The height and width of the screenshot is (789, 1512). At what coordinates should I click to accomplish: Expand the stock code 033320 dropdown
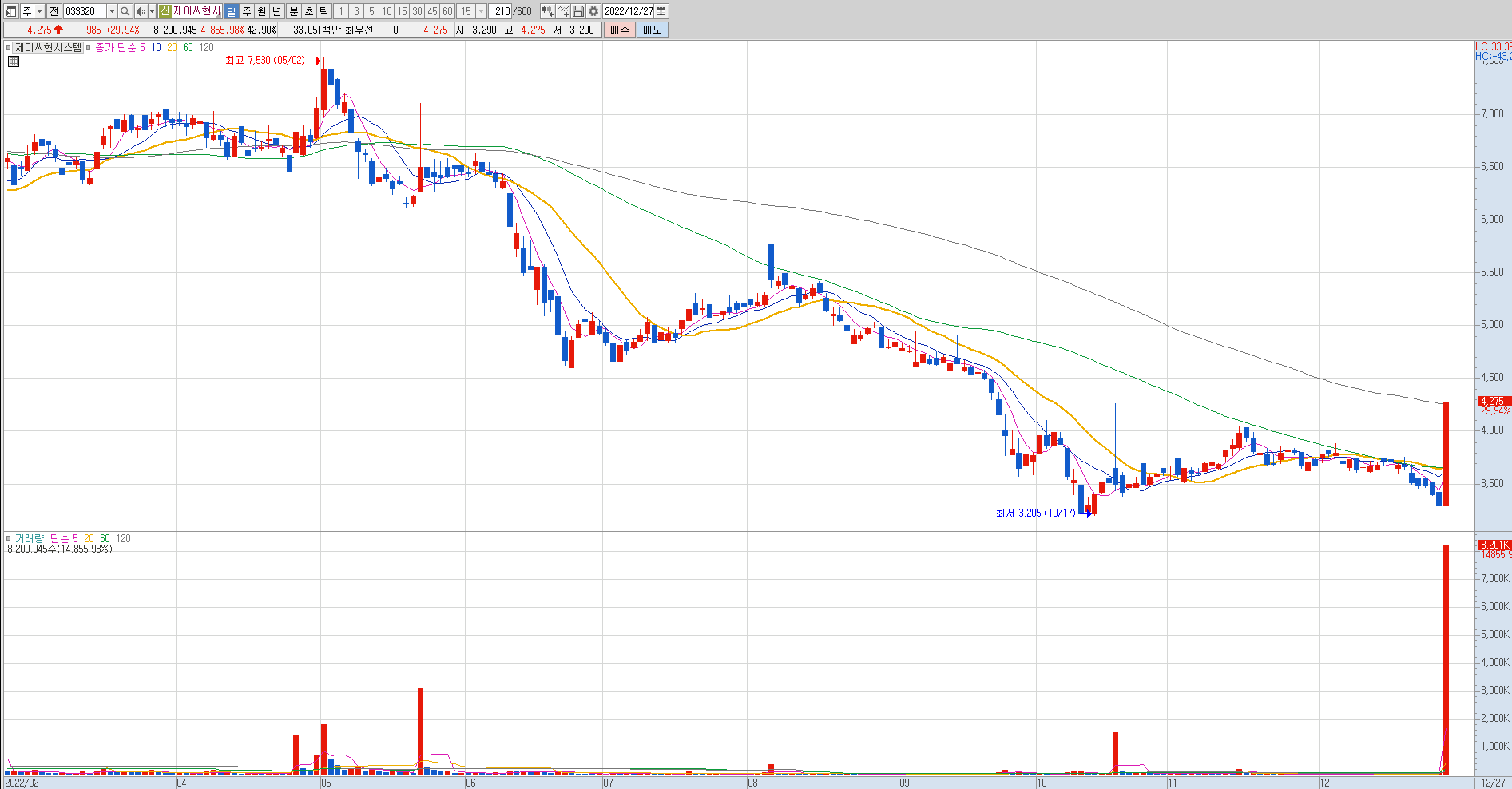click(112, 11)
